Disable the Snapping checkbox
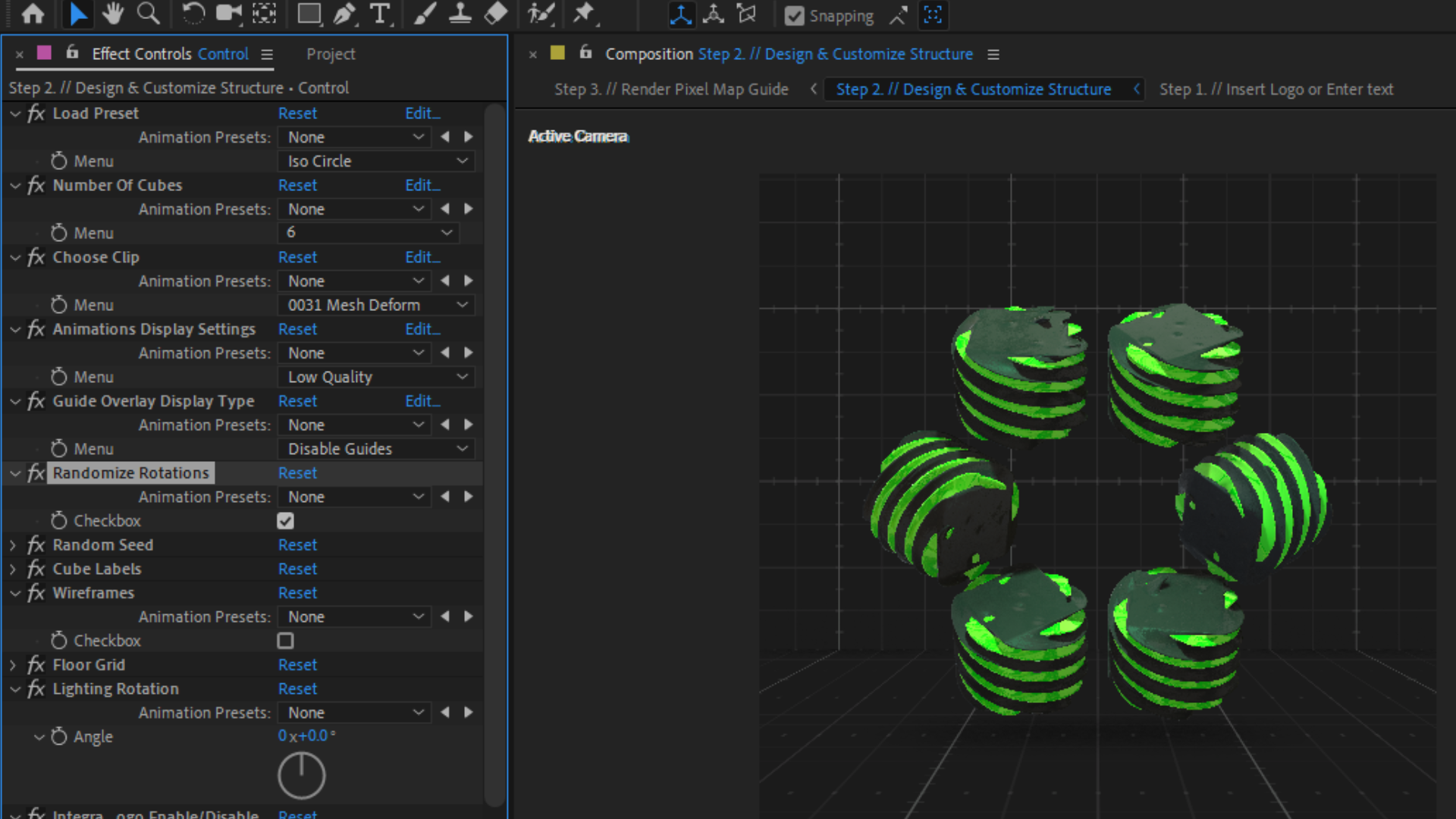The height and width of the screenshot is (819, 1456). pyautogui.click(x=795, y=15)
